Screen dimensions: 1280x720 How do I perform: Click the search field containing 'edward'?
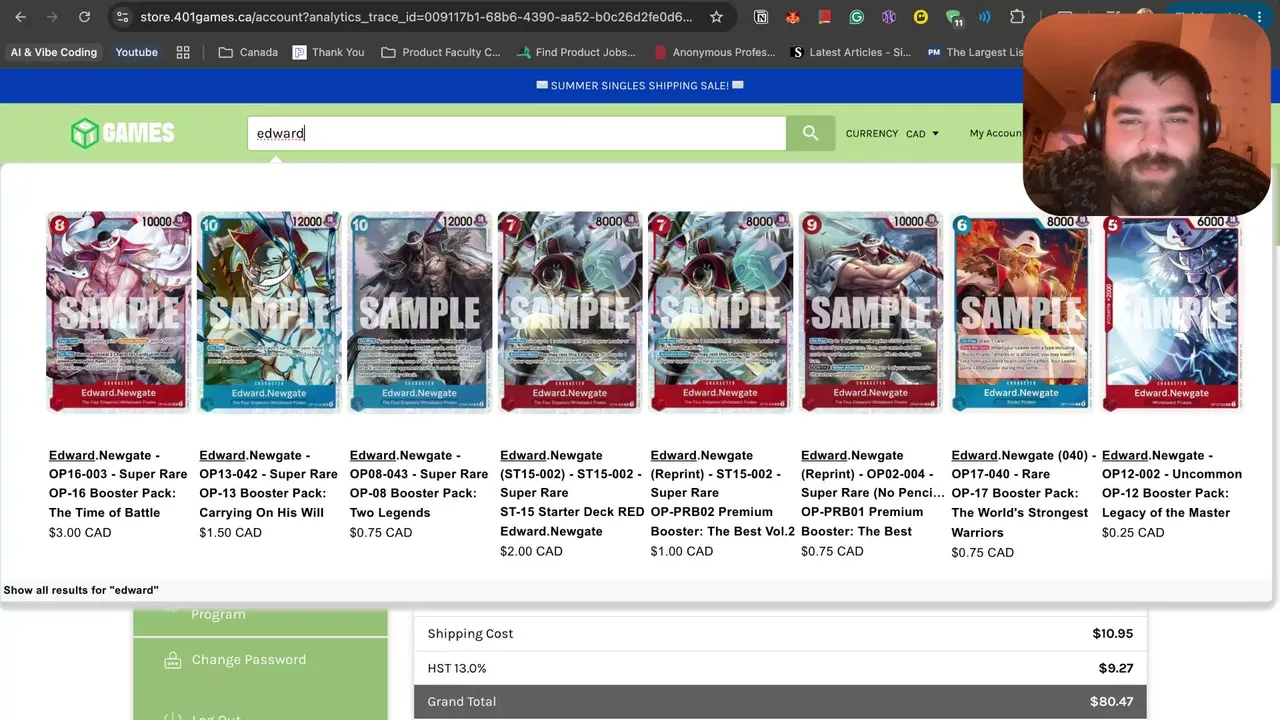517,133
